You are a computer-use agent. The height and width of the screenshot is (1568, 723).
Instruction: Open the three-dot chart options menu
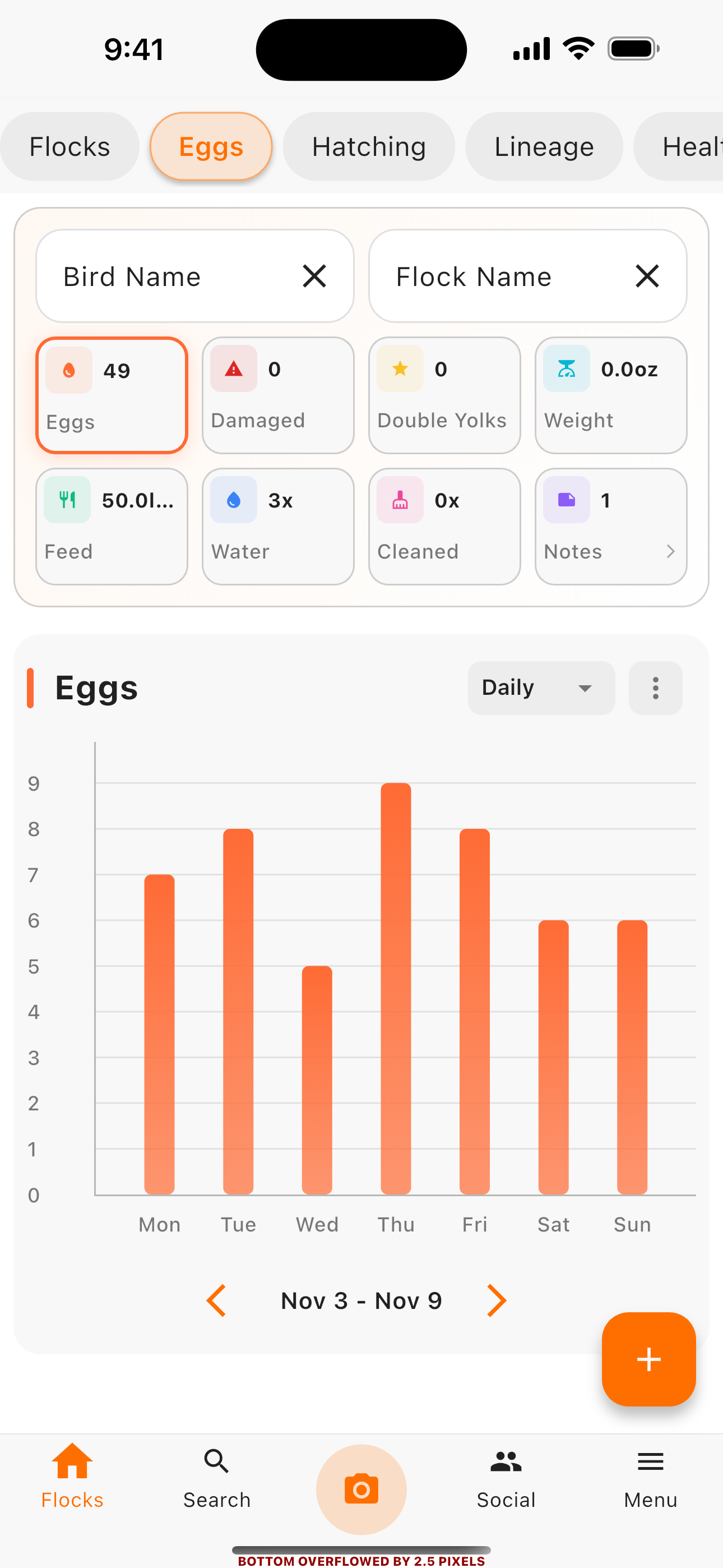(x=655, y=688)
